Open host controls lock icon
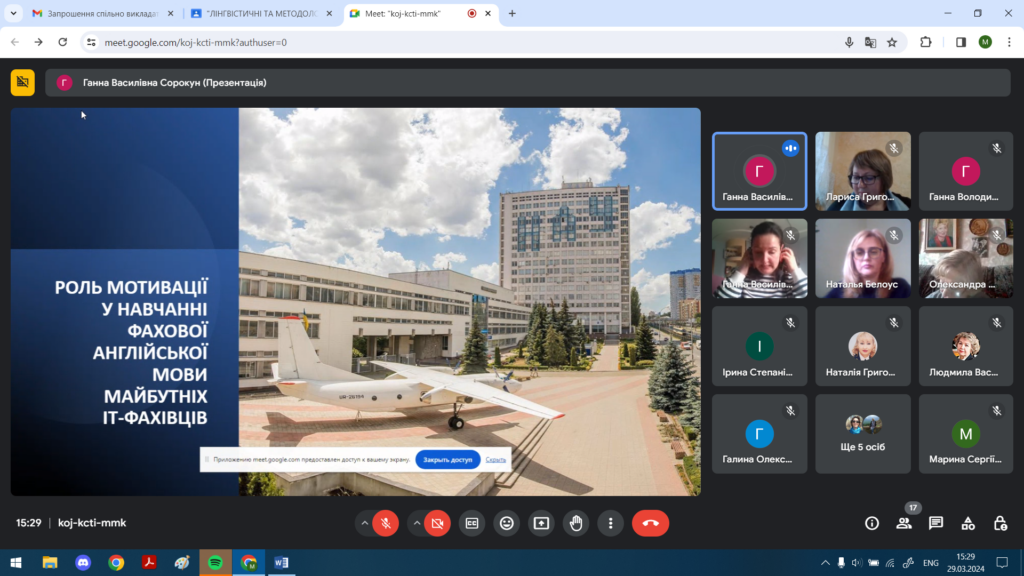 click(1000, 523)
